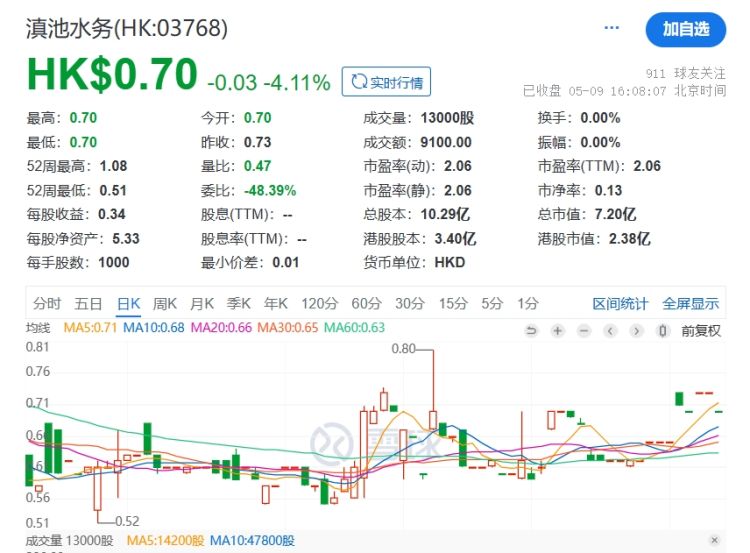Click the 均线 label in the chart header
The image size is (750, 553).
38,328
